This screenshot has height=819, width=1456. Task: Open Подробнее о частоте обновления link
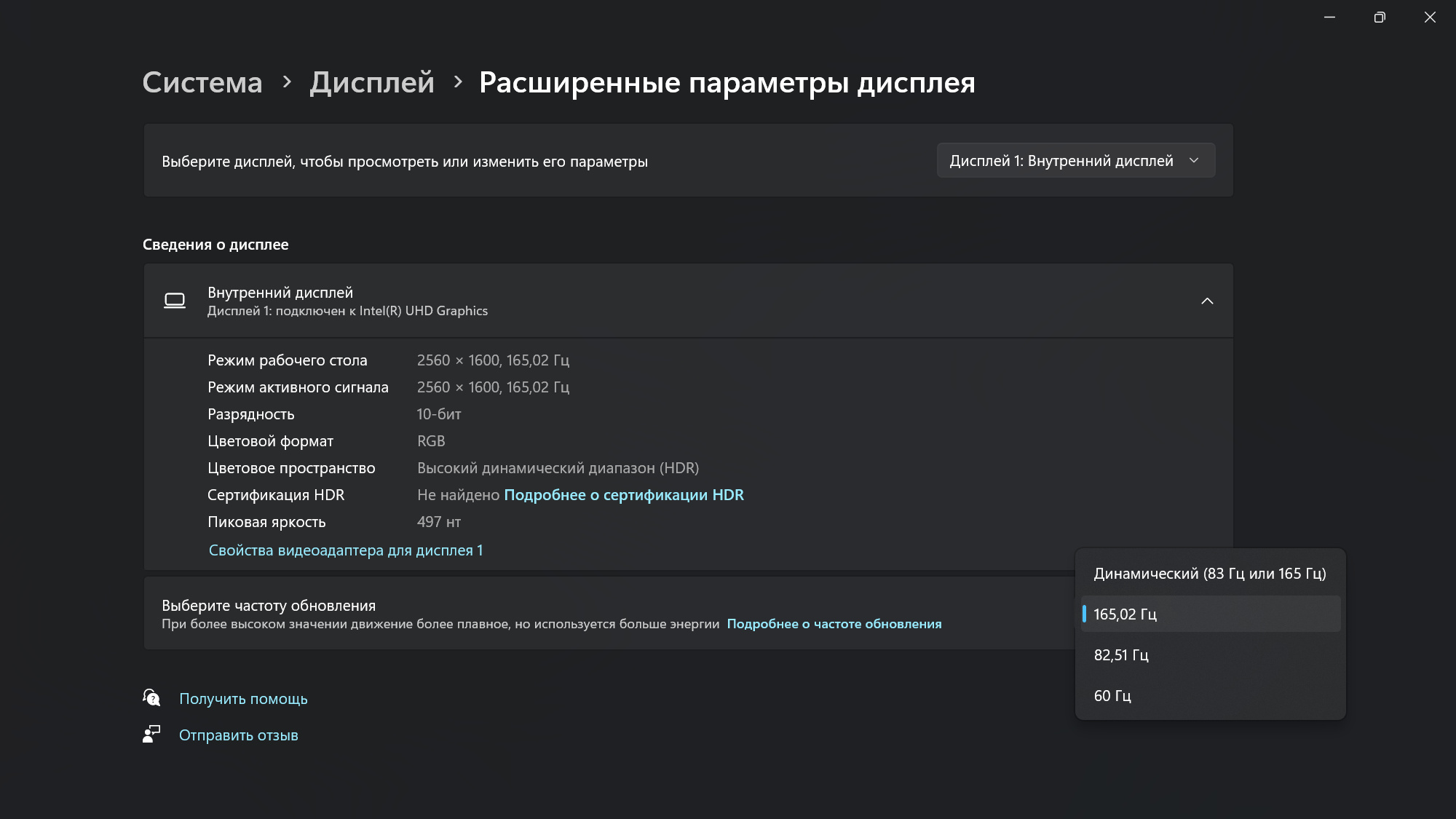click(834, 624)
